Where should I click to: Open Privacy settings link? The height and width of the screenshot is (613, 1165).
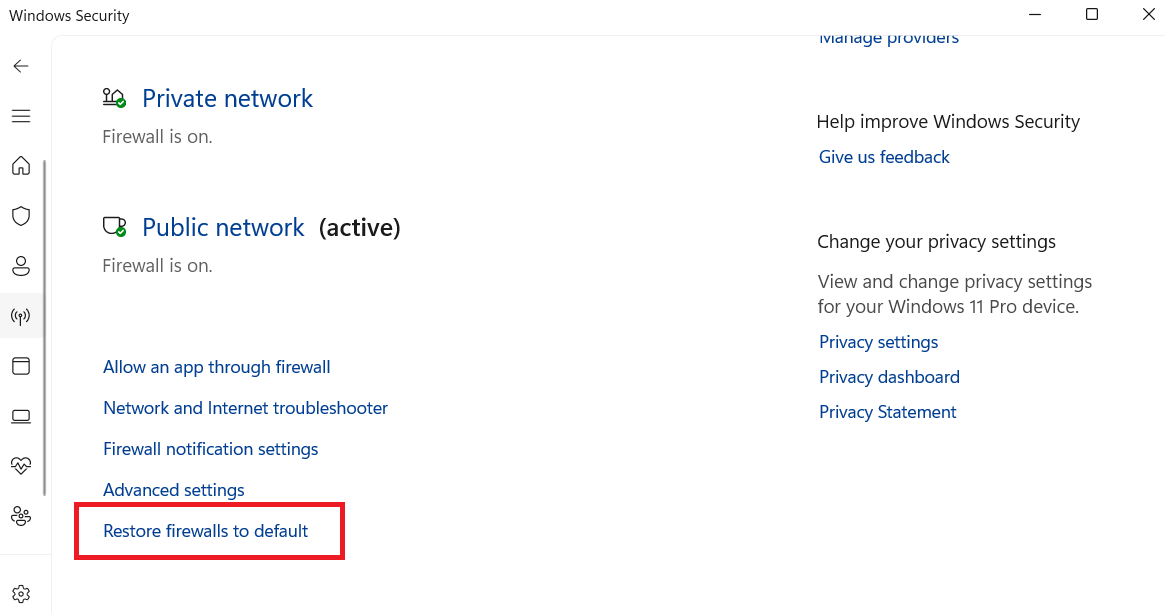pos(878,342)
